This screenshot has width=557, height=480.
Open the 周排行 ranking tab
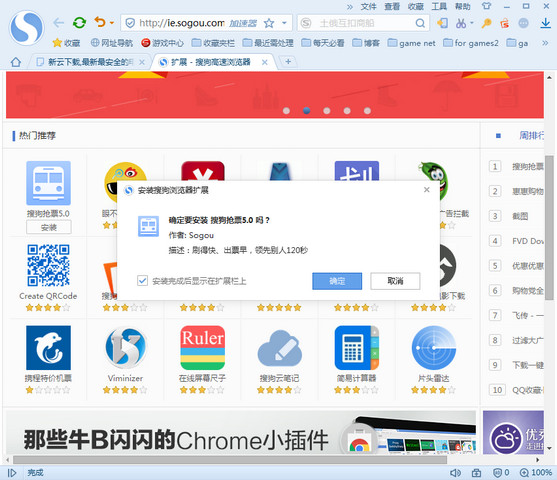click(x=531, y=135)
